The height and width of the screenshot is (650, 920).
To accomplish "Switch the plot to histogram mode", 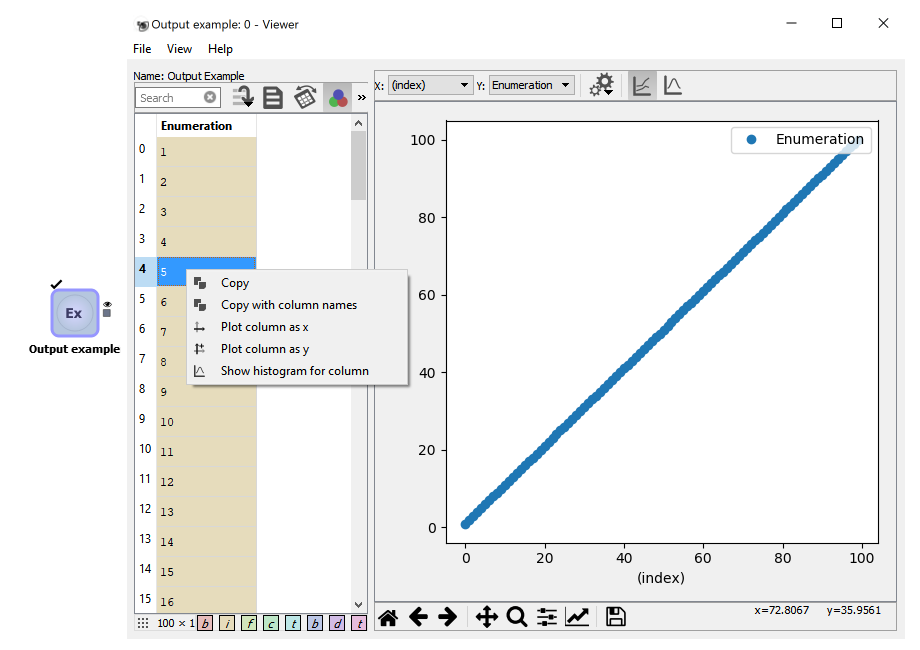I will point(671,85).
